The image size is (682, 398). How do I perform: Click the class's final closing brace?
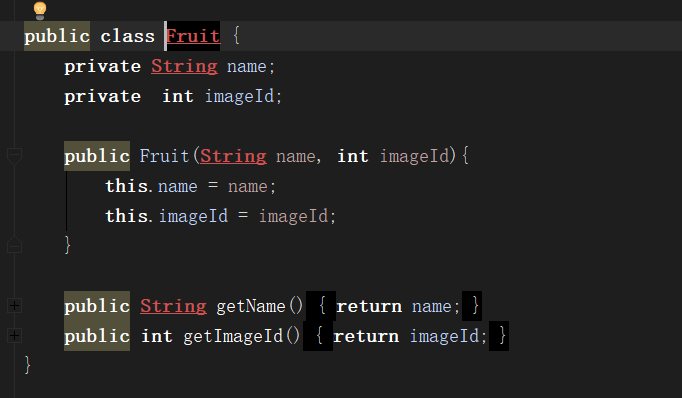click(x=27, y=365)
